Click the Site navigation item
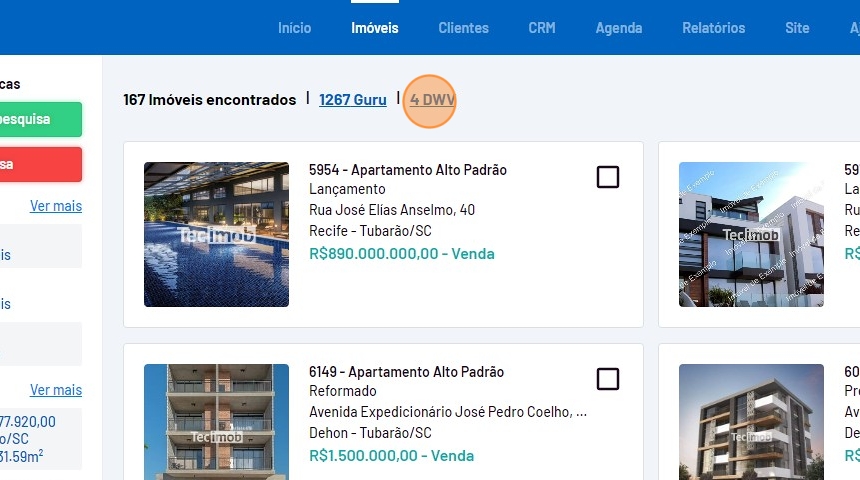This screenshot has height=480, width=860. click(797, 28)
